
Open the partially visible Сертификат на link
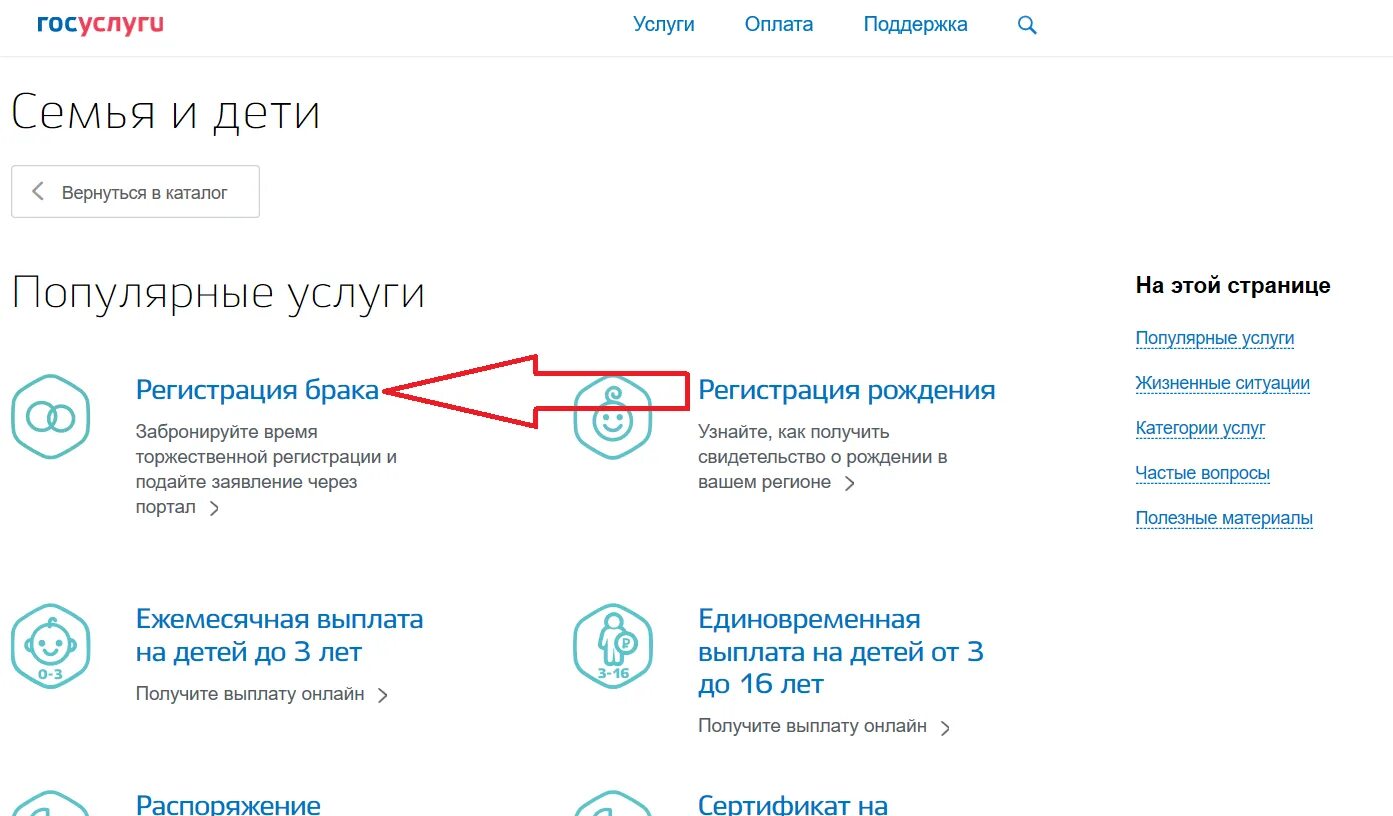793,804
